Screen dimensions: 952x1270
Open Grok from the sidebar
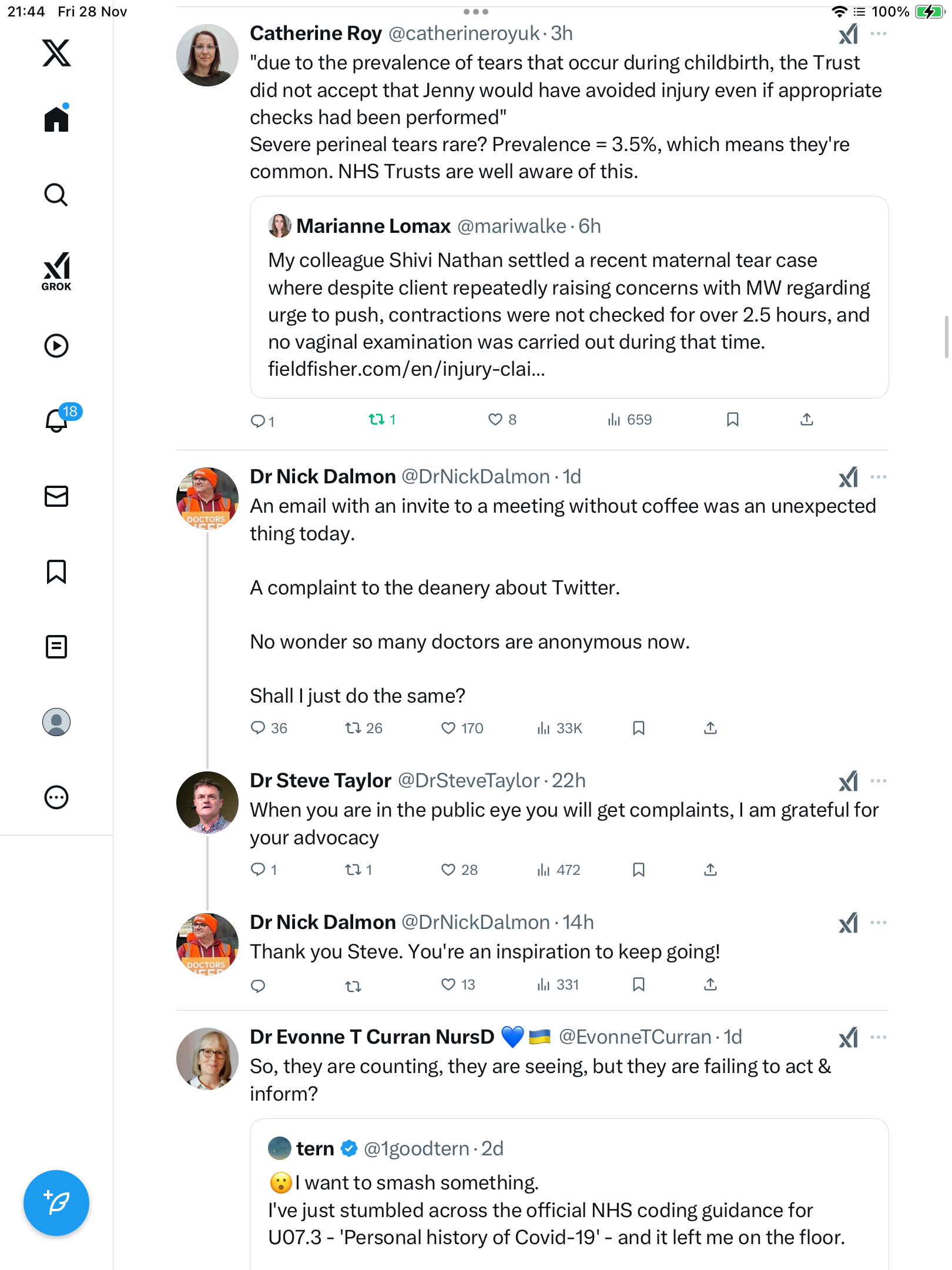point(56,271)
